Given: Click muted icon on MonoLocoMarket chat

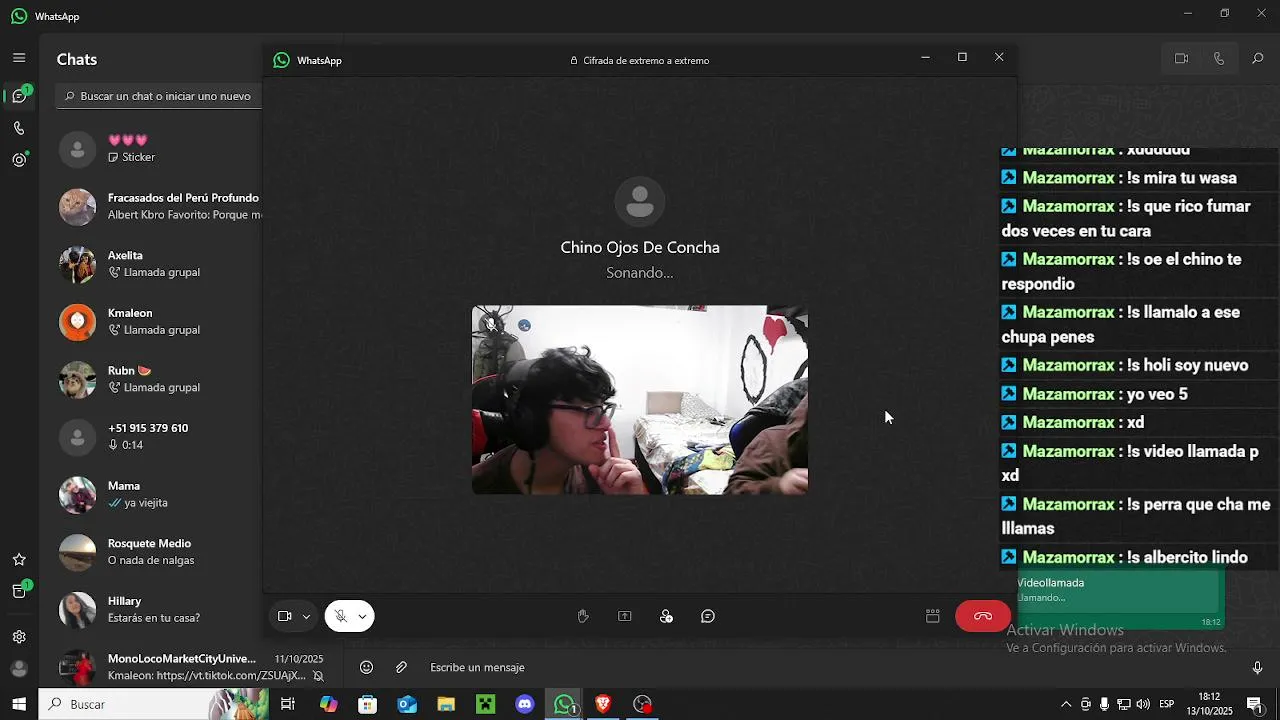Looking at the screenshot, I should point(318,676).
